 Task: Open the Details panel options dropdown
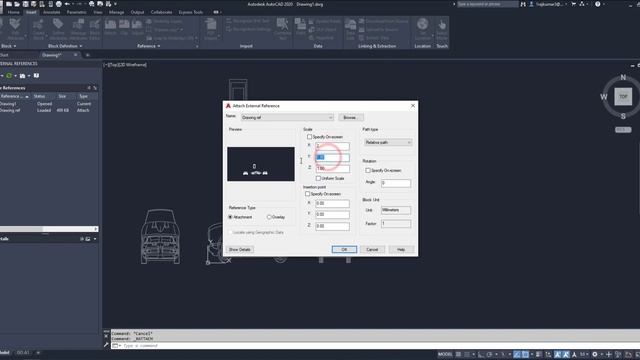click(95, 239)
